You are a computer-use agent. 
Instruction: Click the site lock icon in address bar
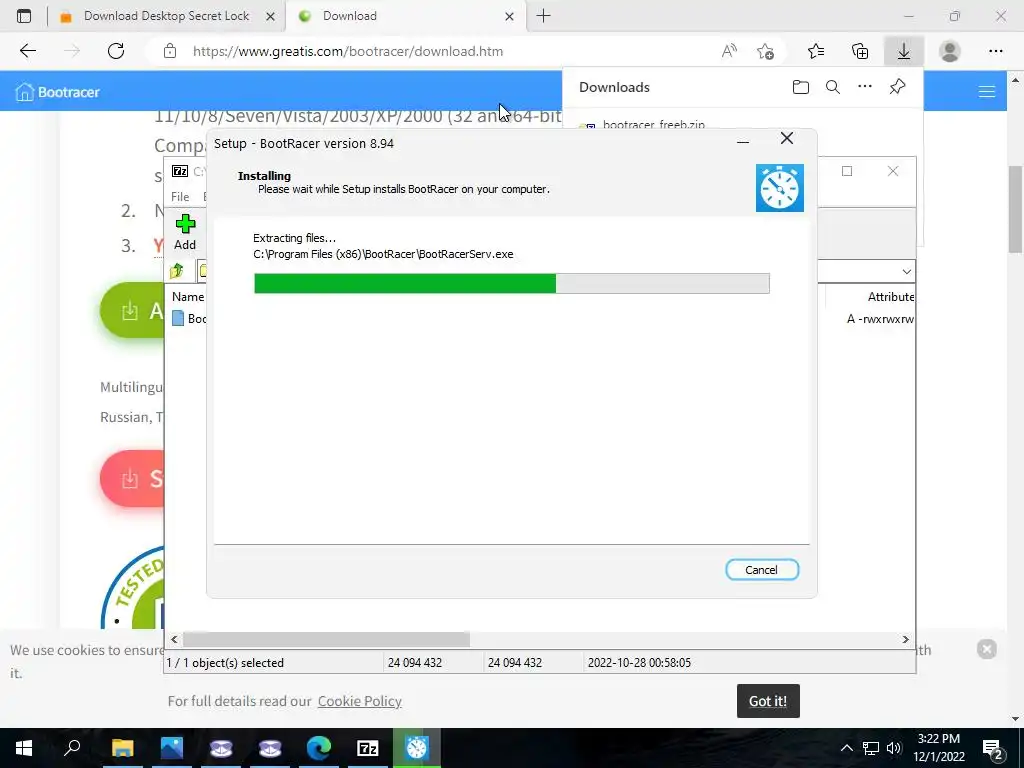click(x=170, y=51)
